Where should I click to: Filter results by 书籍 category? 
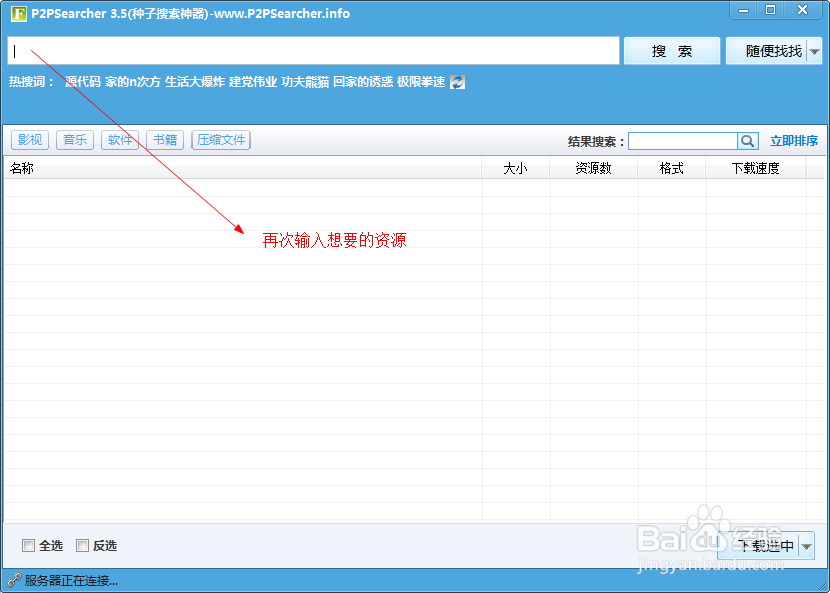point(165,140)
